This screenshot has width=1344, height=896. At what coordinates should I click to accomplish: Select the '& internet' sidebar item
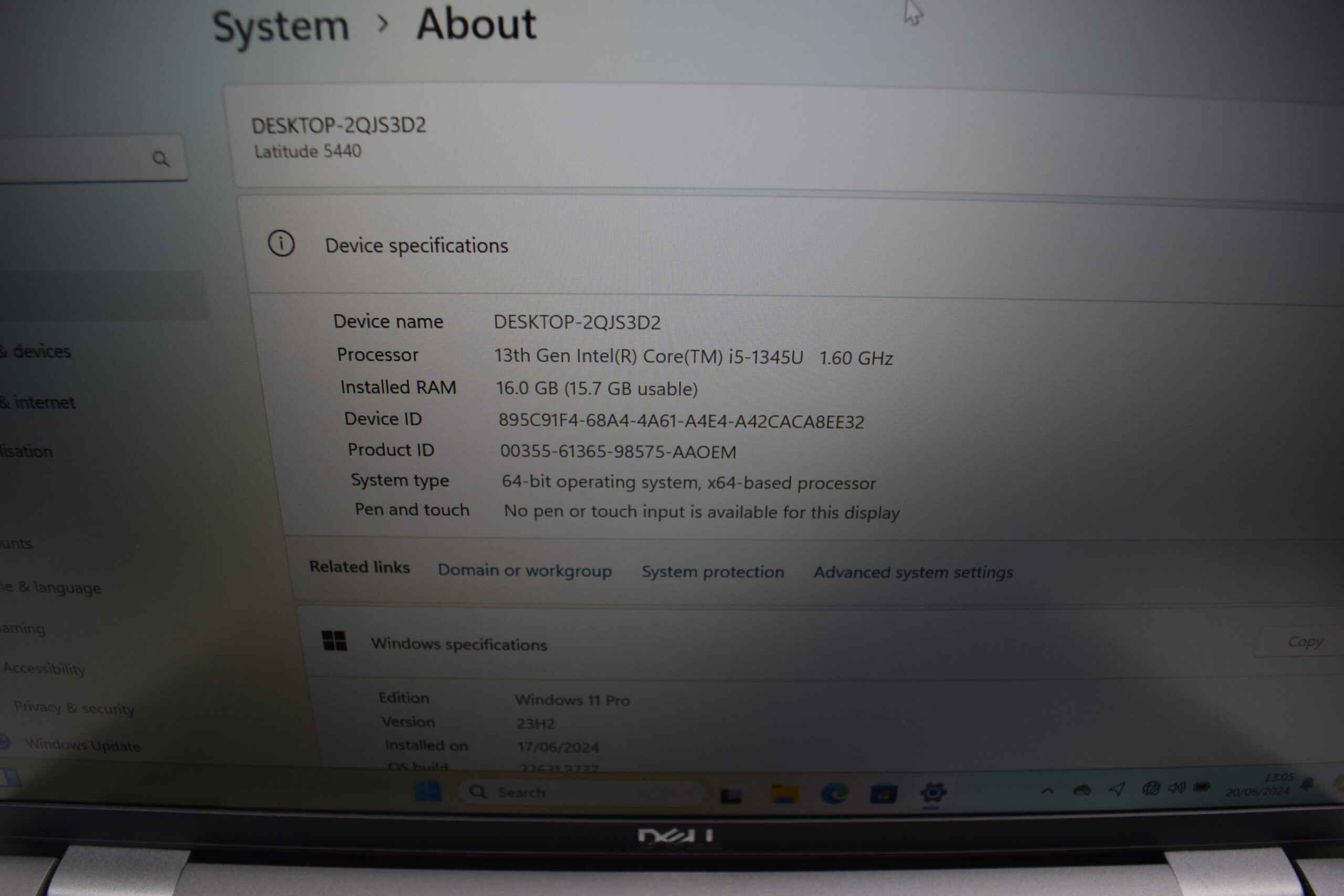click(38, 402)
